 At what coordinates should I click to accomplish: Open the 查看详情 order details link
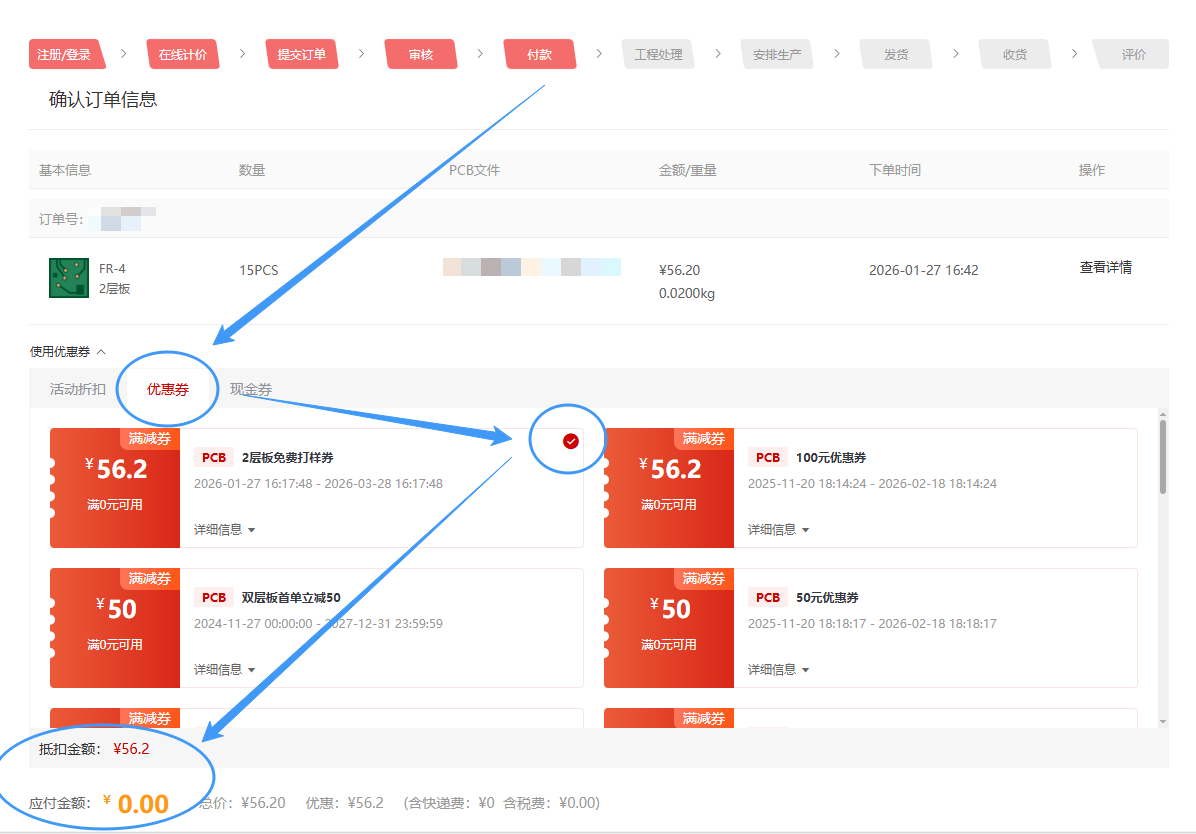pos(1105,267)
